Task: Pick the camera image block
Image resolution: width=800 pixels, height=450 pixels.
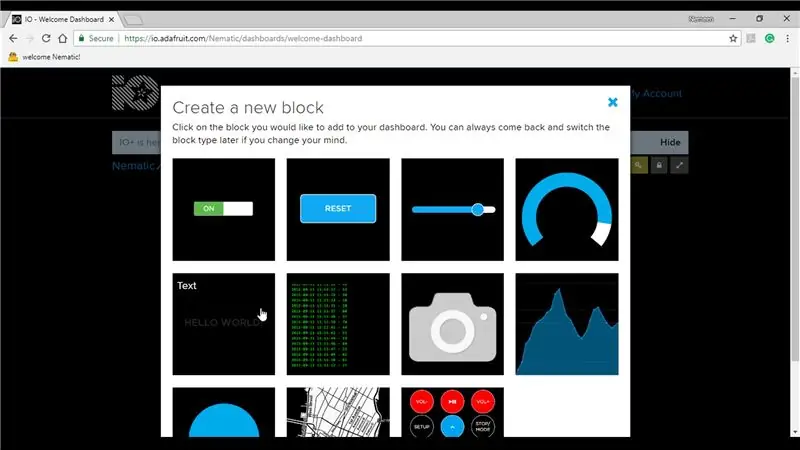Action: (x=453, y=324)
